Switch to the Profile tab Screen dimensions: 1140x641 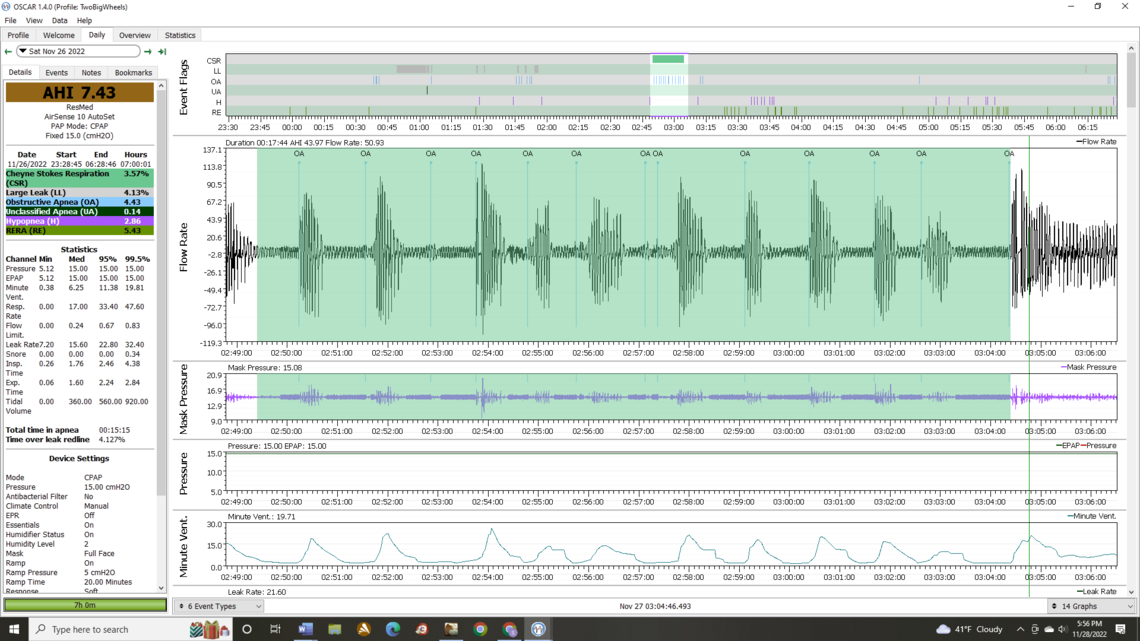(x=18, y=35)
